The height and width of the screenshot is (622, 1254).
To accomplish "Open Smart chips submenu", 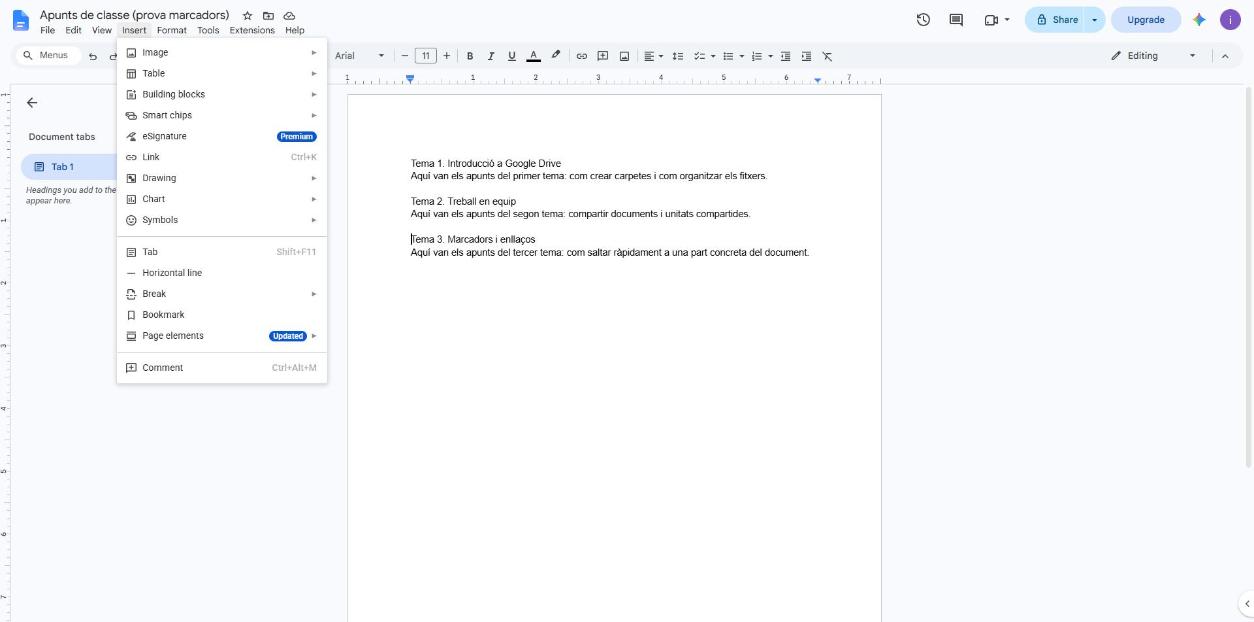I will [222, 115].
